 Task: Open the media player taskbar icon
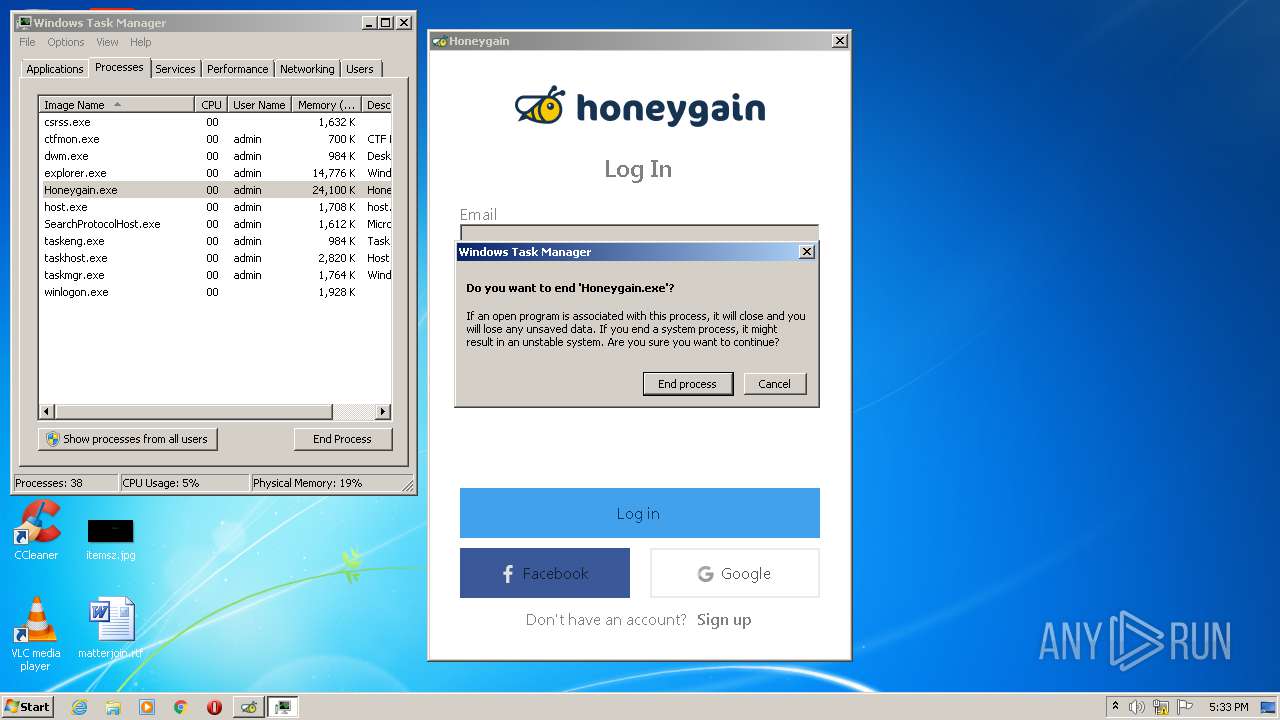click(147, 707)
